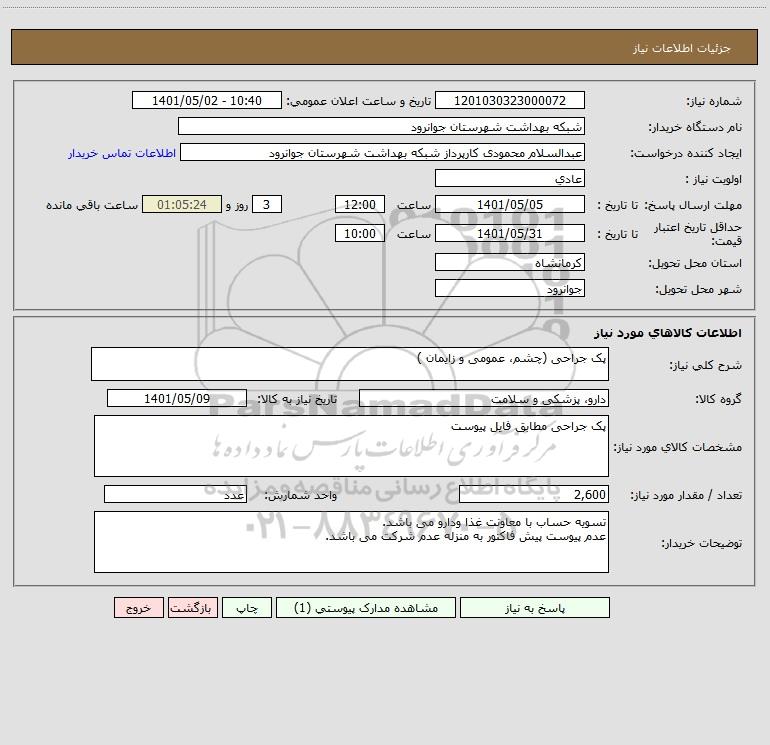The width and height of the screenshot is (770, 745).
Task: Click label اولویت نیاز
Action: click(x=714, y=180)
